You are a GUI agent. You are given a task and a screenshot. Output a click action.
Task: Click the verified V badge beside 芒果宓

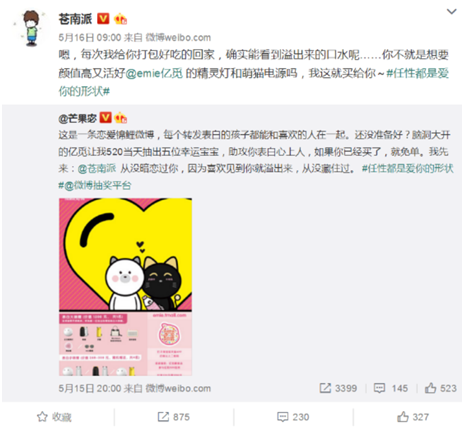point(106,117)
